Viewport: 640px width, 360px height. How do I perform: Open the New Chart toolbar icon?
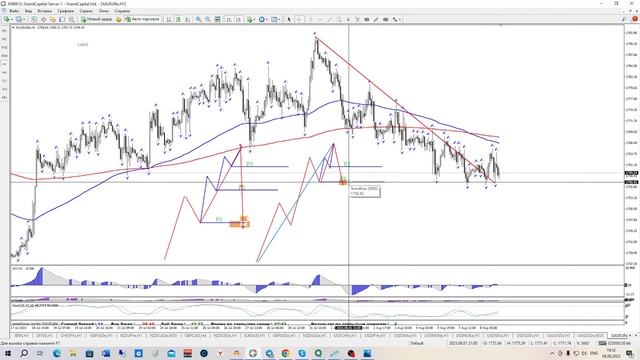(7, 19)
